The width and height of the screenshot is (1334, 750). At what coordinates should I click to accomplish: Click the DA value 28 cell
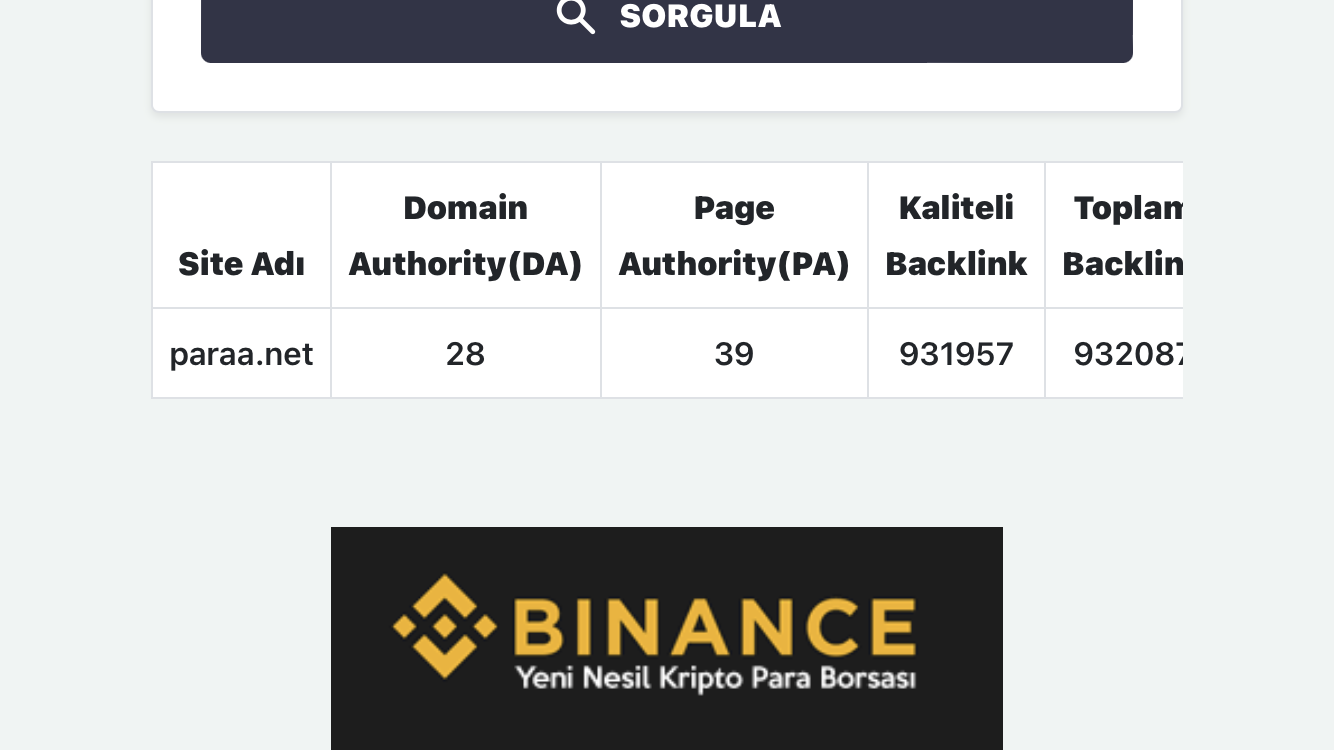tap(465, 353)
